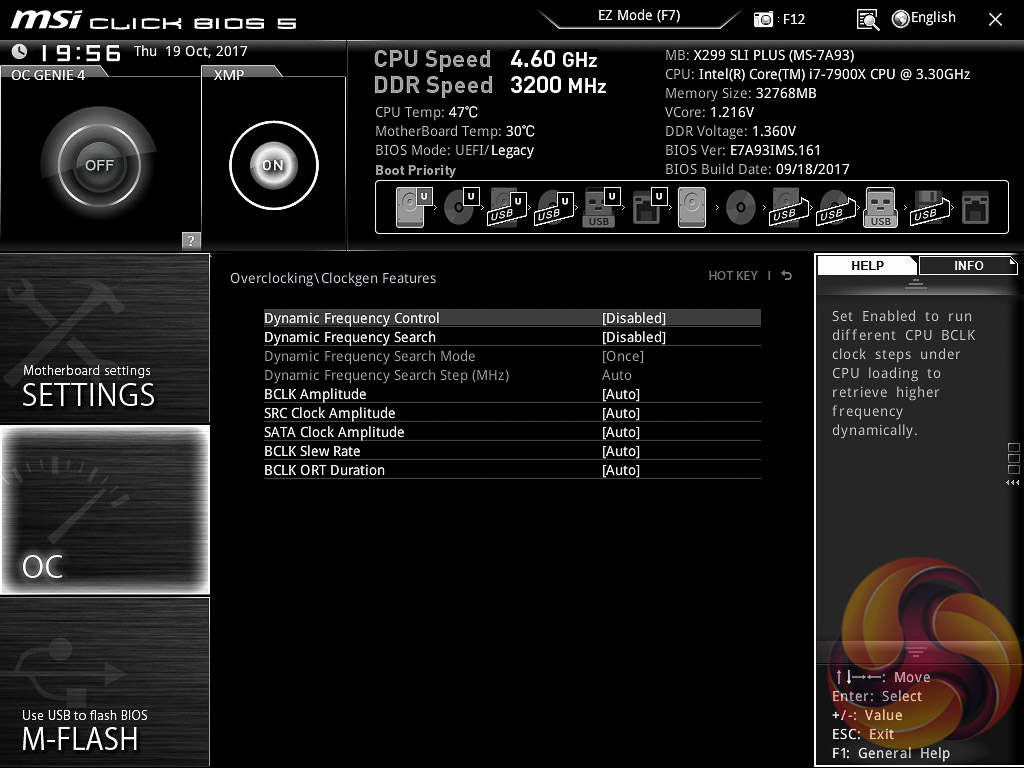Click the DDR Voltage 1.360V reading
The image size is (1024, 768).
[x=730, y=131]
